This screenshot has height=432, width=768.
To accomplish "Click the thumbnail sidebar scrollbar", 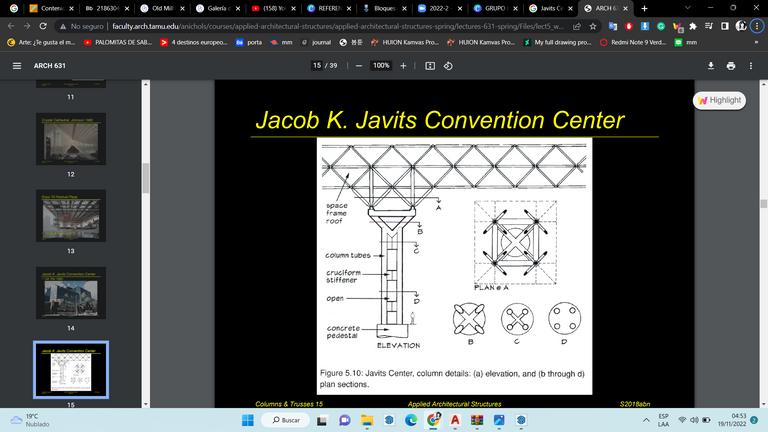I will [x=145, y=178].
